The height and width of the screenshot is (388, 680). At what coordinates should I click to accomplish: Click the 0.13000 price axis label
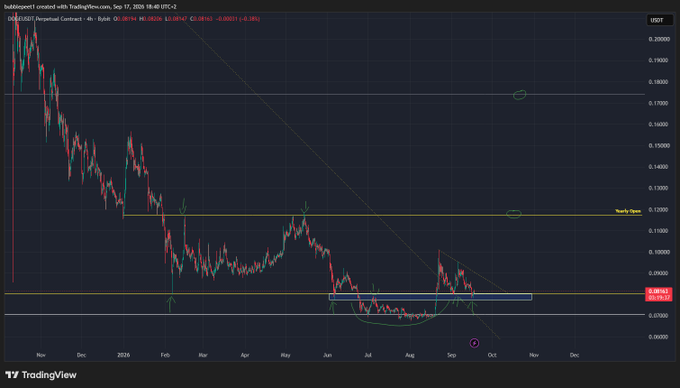coord(659,188)
